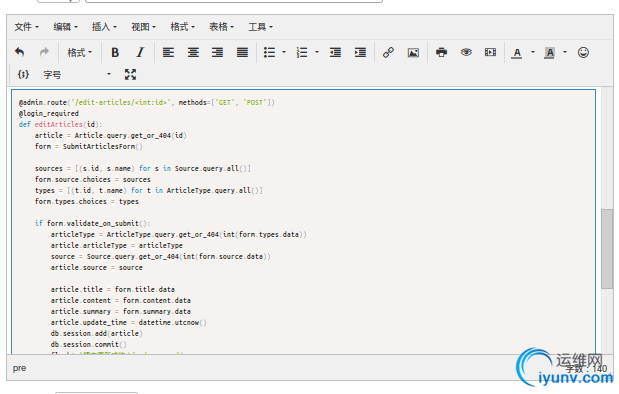This screenshot has height=394, width=619.
Task: Open background color picker arrow
Action: pos(565,52)
